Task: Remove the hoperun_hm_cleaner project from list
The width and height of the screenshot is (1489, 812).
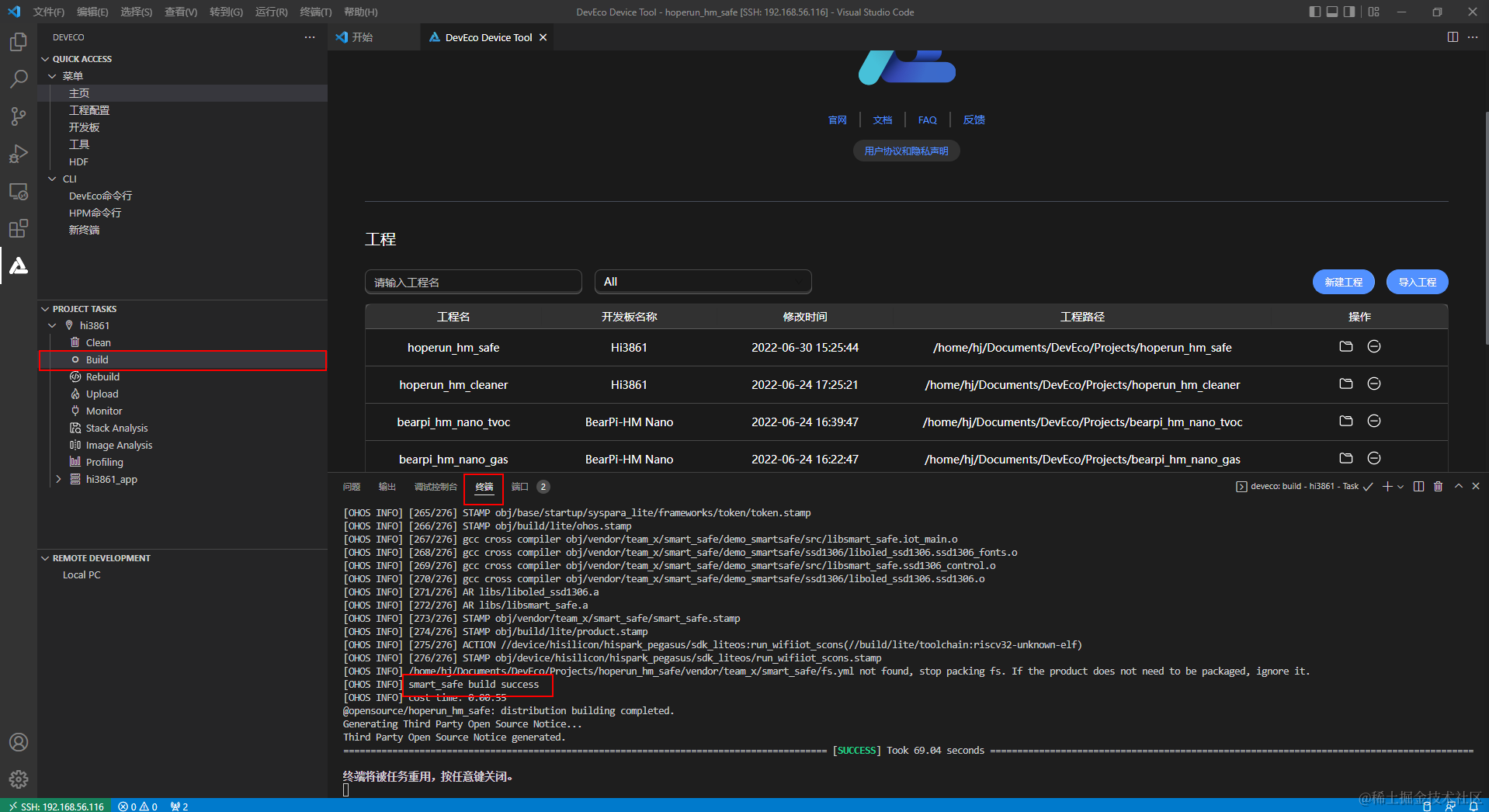Action: click(x=1374, y=383)
